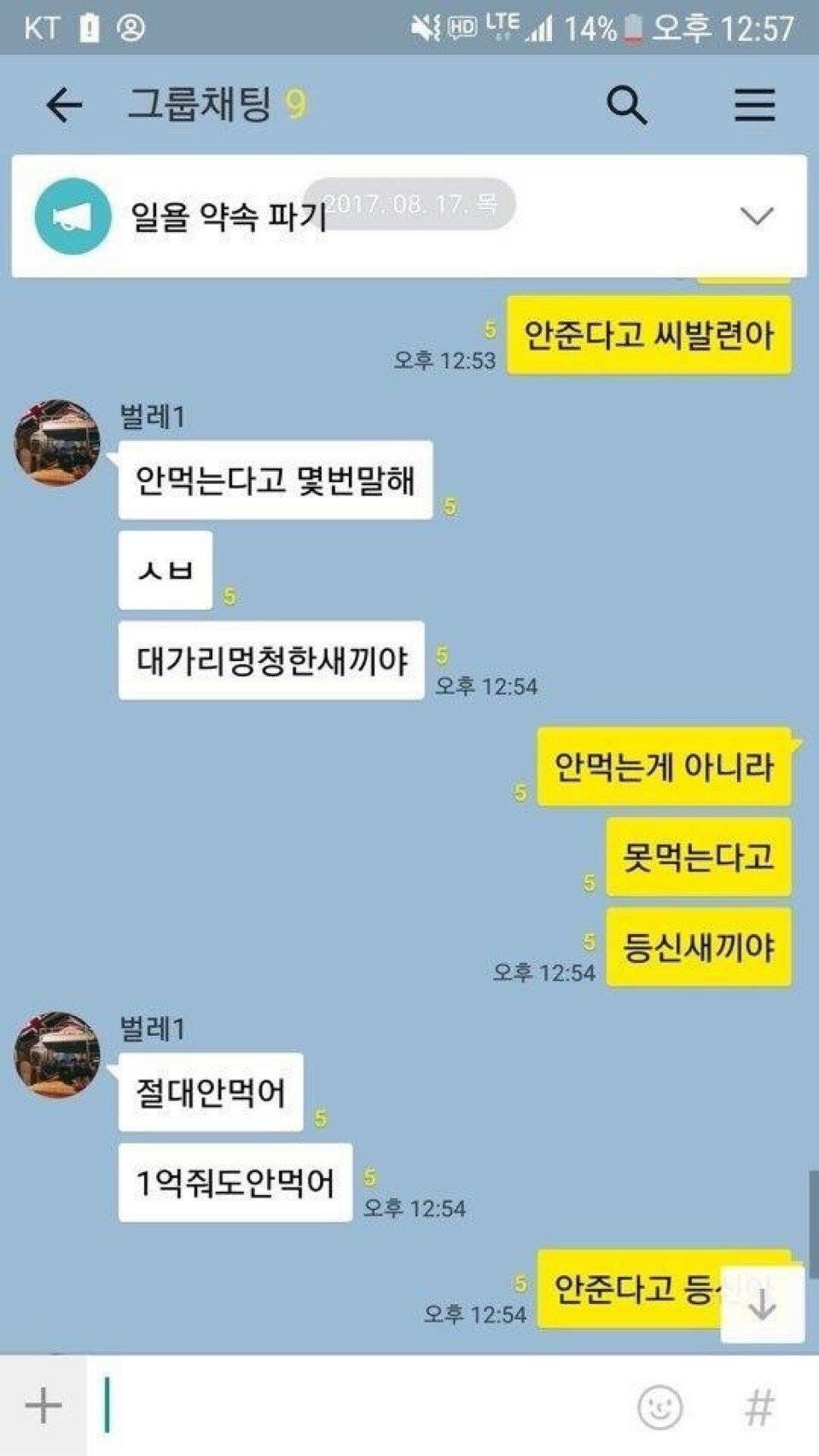Open the plus attachment button
The width and height of the screenshot is (819, 1456).
tap(43, 1405)
